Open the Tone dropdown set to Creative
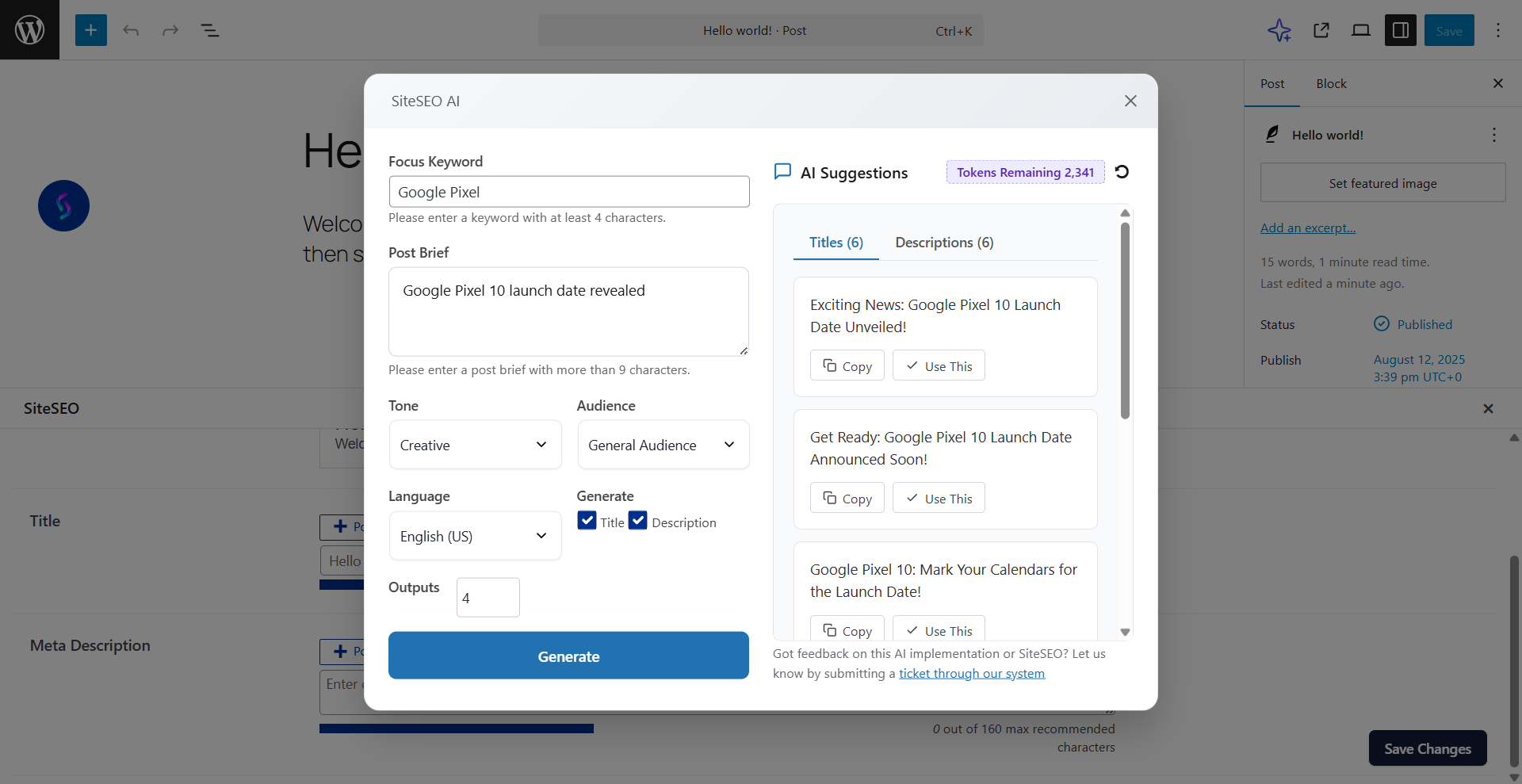Screen dimensions: 1522x784 (475, 445)
